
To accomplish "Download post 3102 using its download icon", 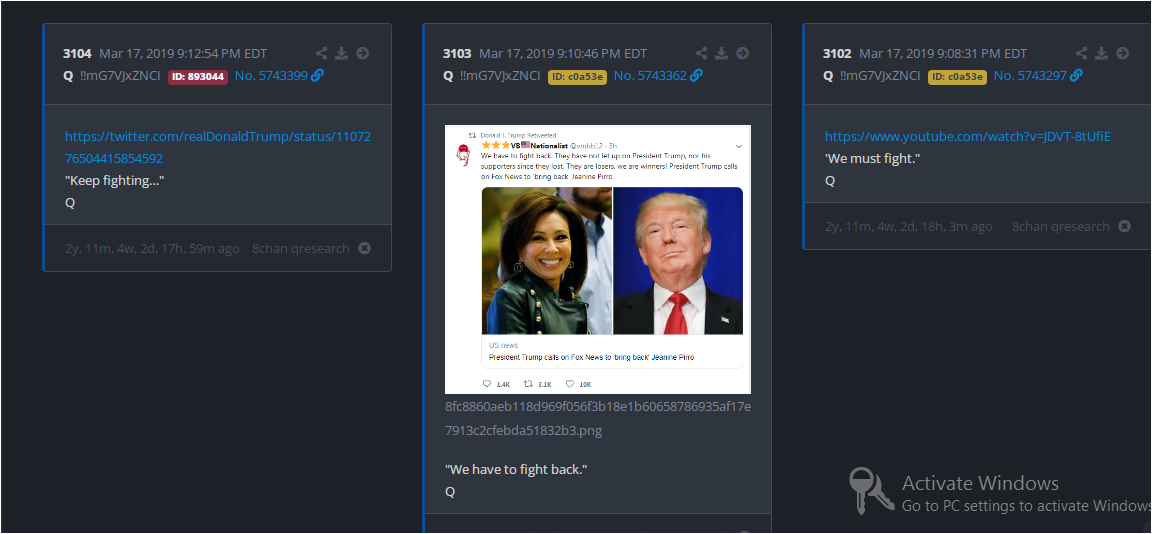I will (1101, 53).
